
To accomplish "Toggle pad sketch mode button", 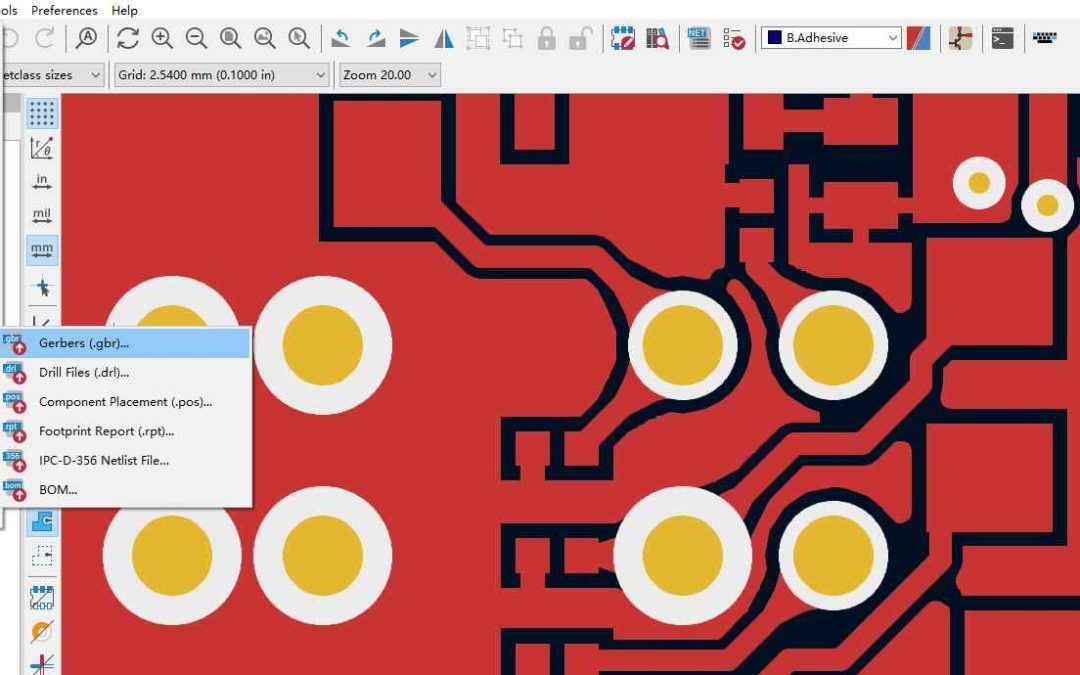I will (42, 597).
